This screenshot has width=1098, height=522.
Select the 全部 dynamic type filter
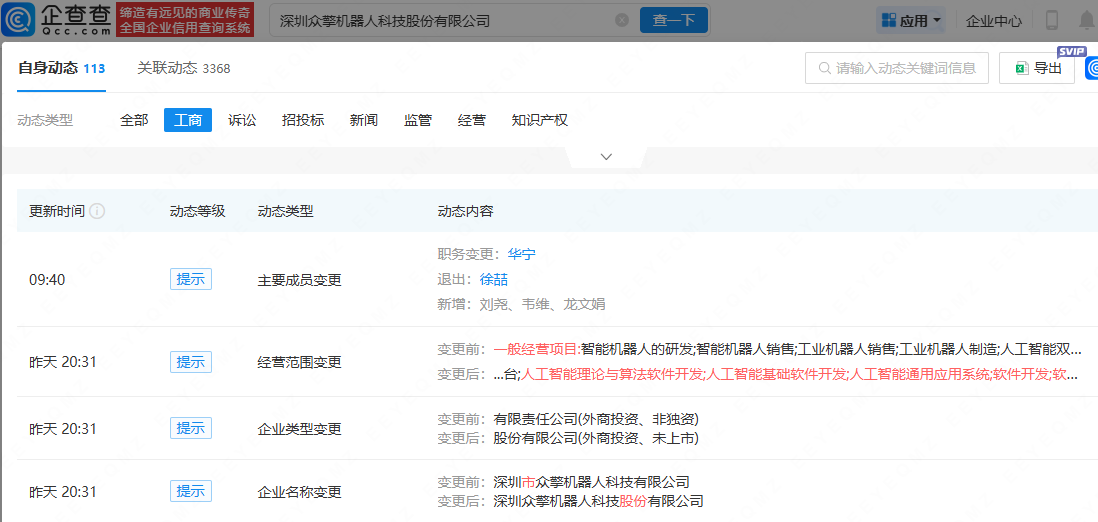134,120
